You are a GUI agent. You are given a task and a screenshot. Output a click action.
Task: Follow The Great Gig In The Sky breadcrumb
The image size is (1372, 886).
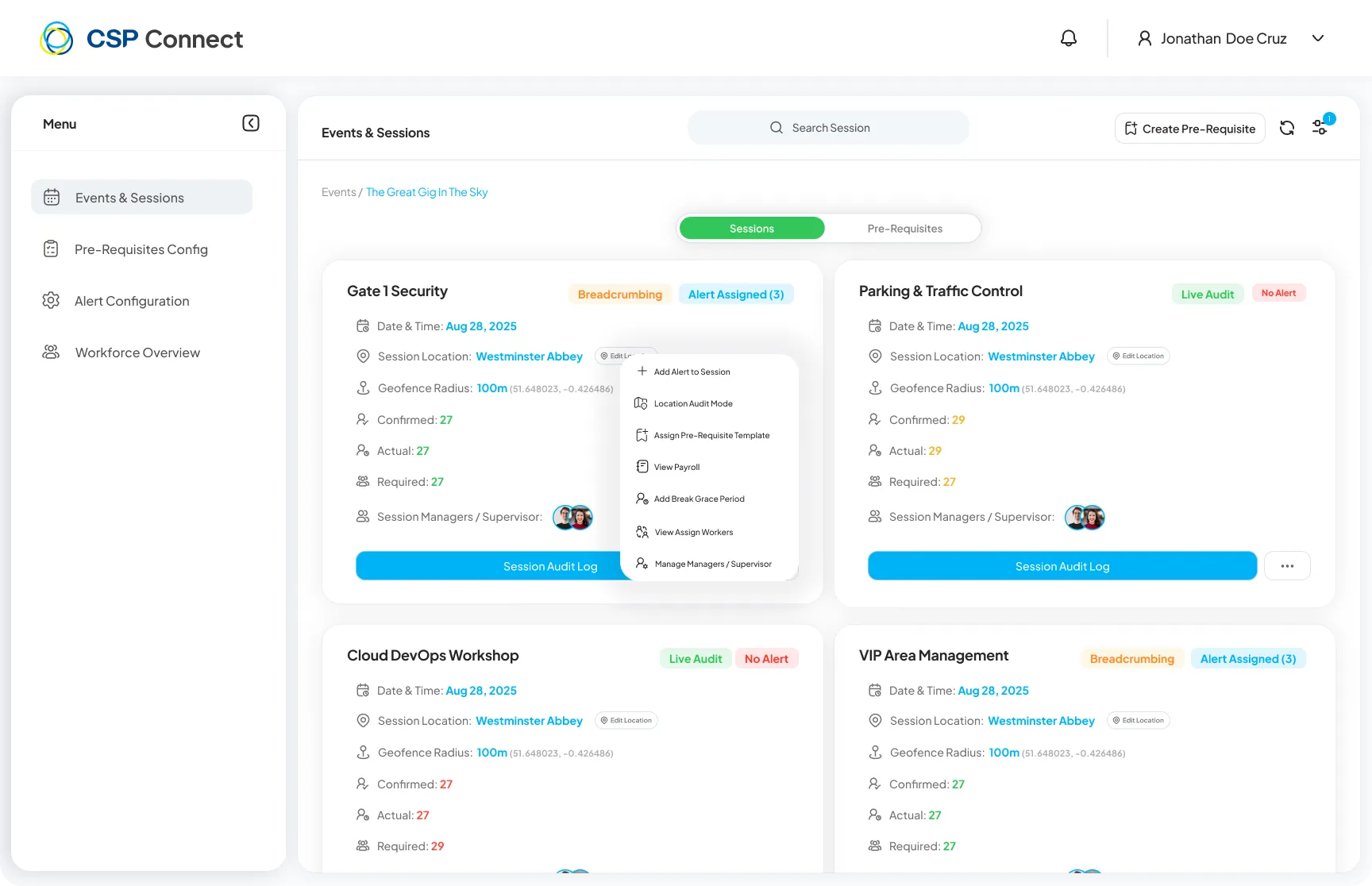(427, 192)
